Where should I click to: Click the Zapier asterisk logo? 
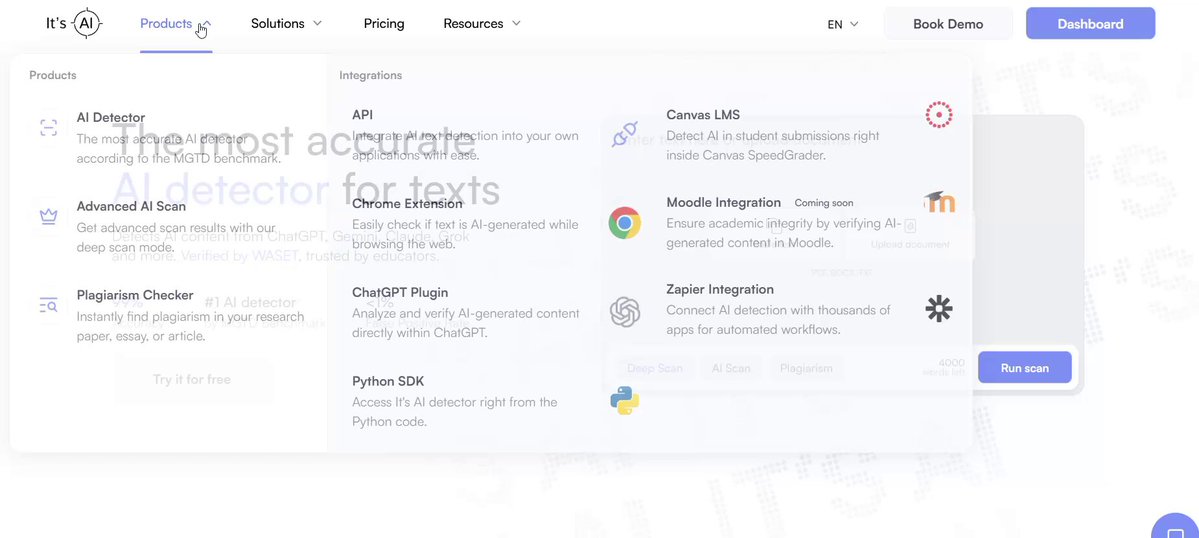[x=938, y=308]
